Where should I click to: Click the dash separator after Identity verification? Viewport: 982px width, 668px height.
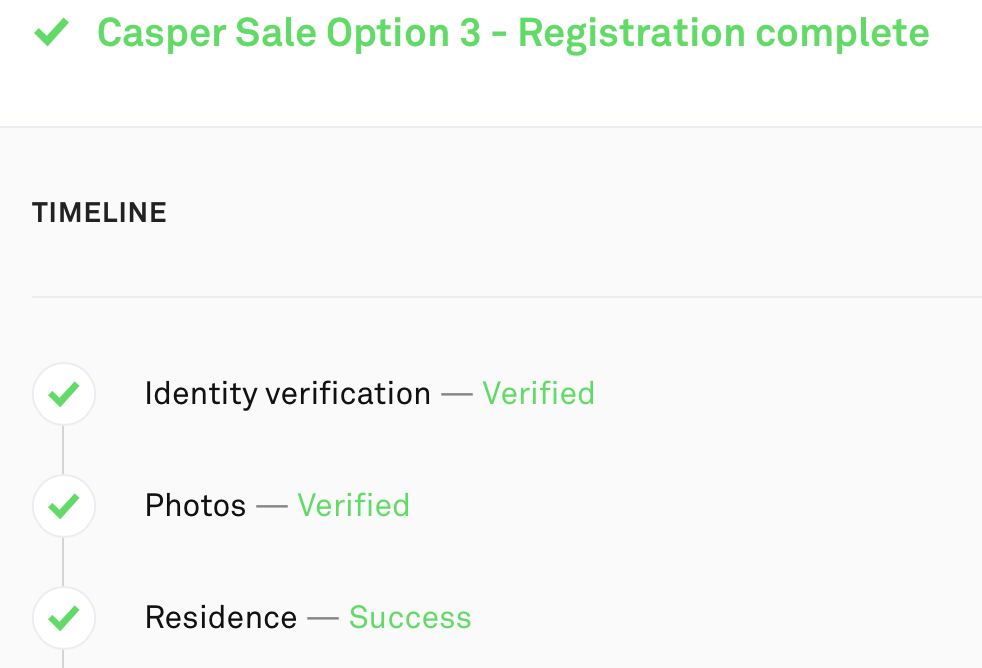click(x=457, y=394)
